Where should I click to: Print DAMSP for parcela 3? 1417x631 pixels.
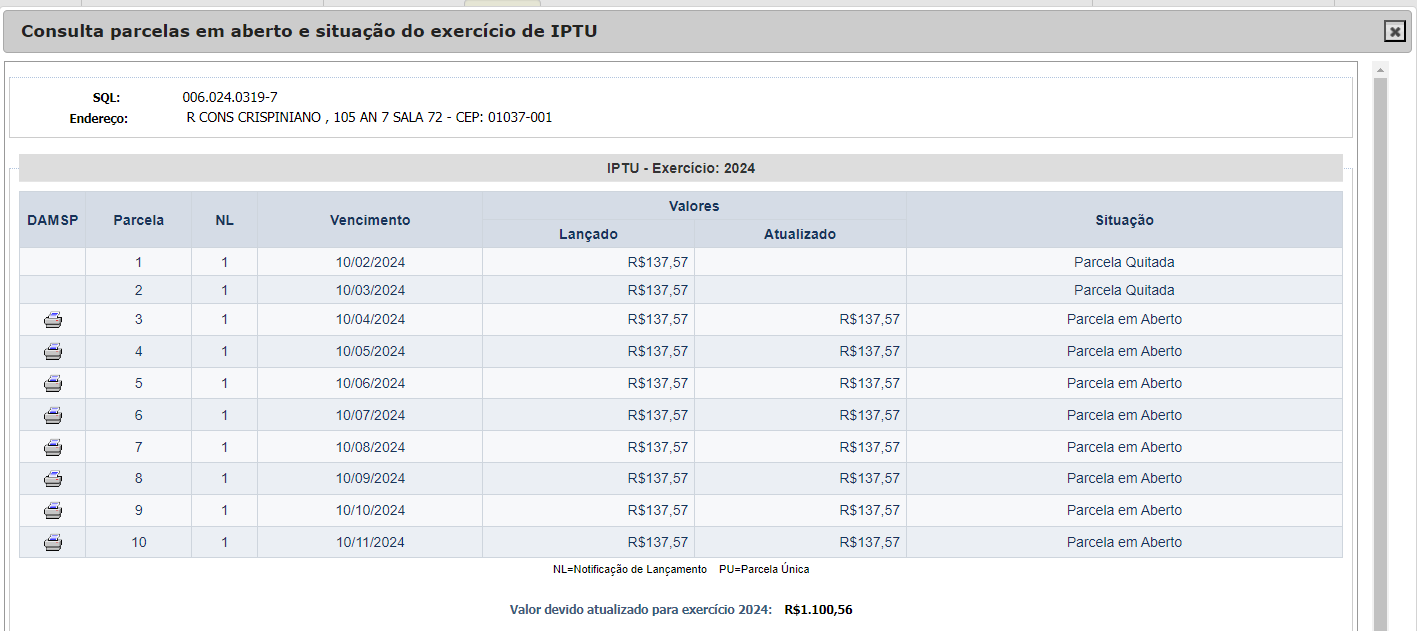[x=53, y=320]
